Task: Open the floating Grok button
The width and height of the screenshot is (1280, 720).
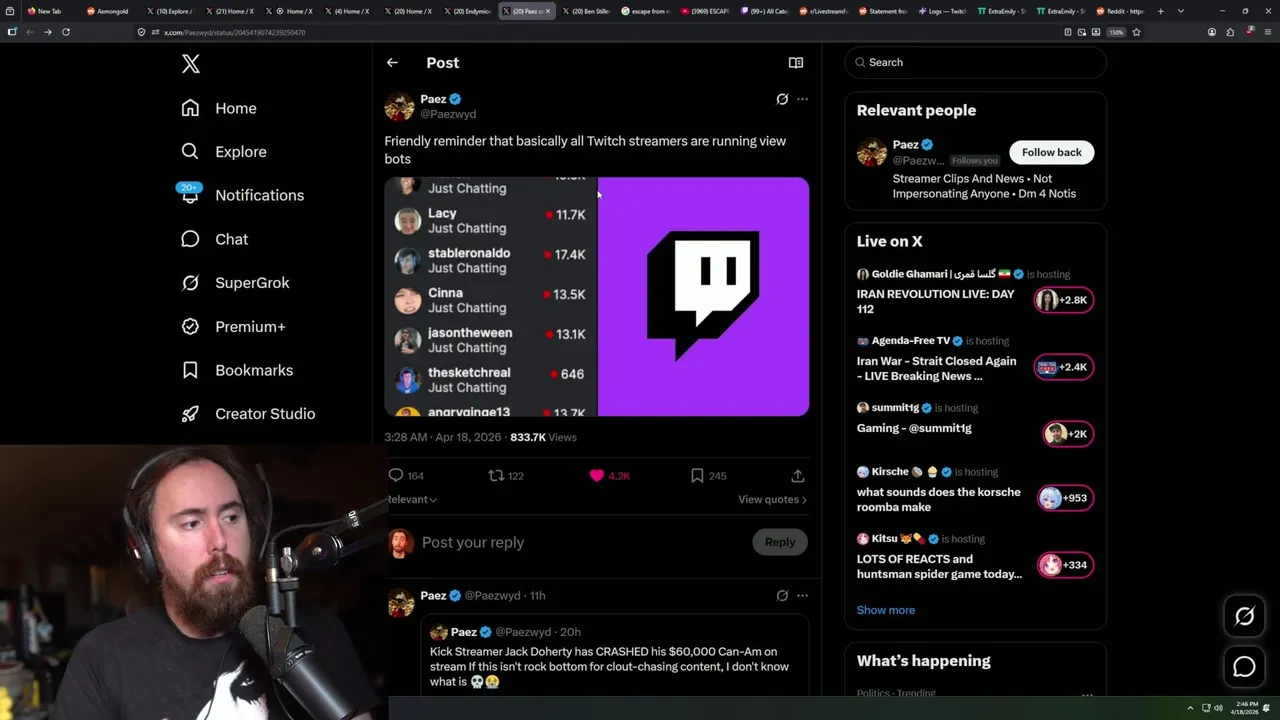Action: (1244, 617)
